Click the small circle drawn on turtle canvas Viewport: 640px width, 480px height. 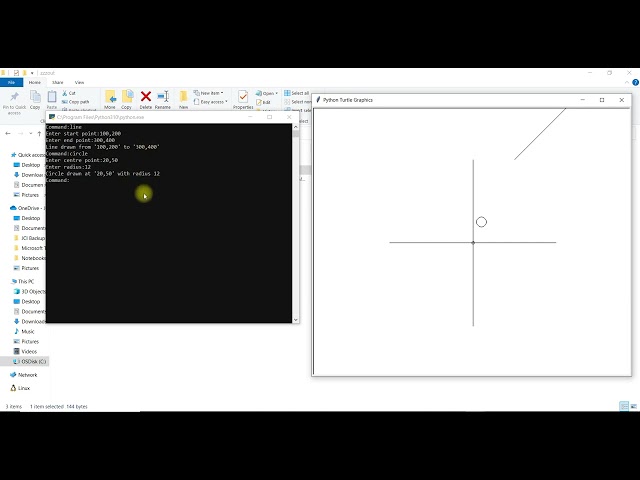click(x=481, y=222)
